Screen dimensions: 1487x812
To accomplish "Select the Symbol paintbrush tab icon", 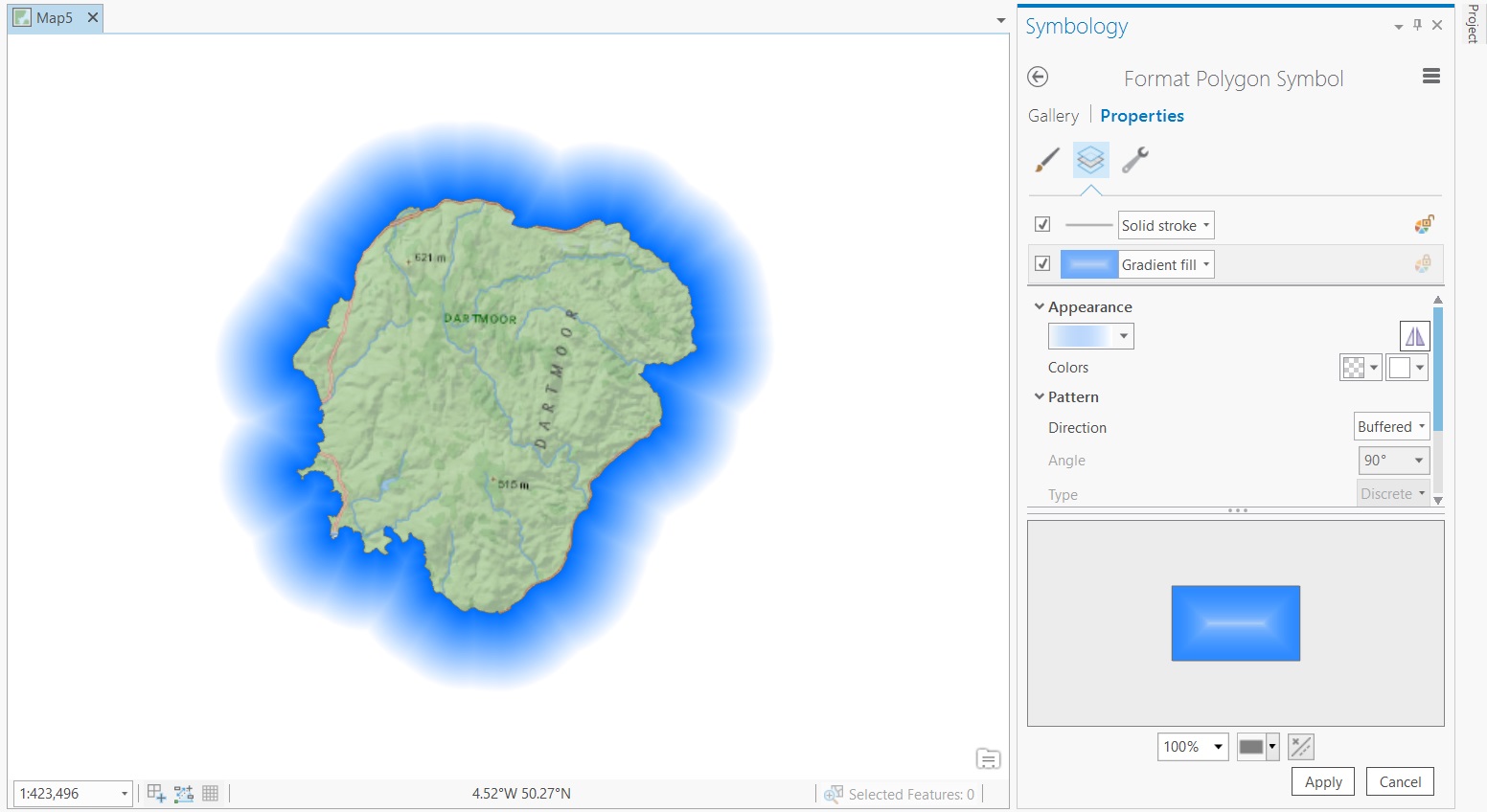I will click(x=1047, y=160).
